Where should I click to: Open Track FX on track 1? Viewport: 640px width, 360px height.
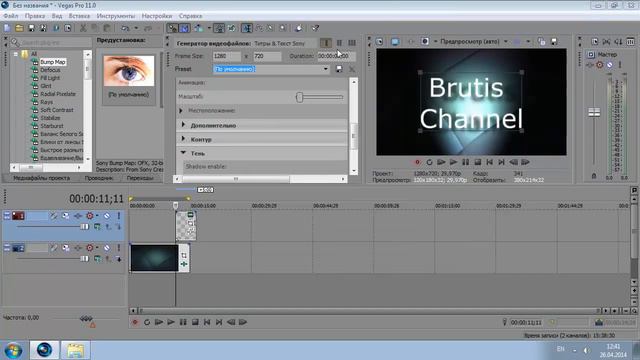tap(78, 216)
